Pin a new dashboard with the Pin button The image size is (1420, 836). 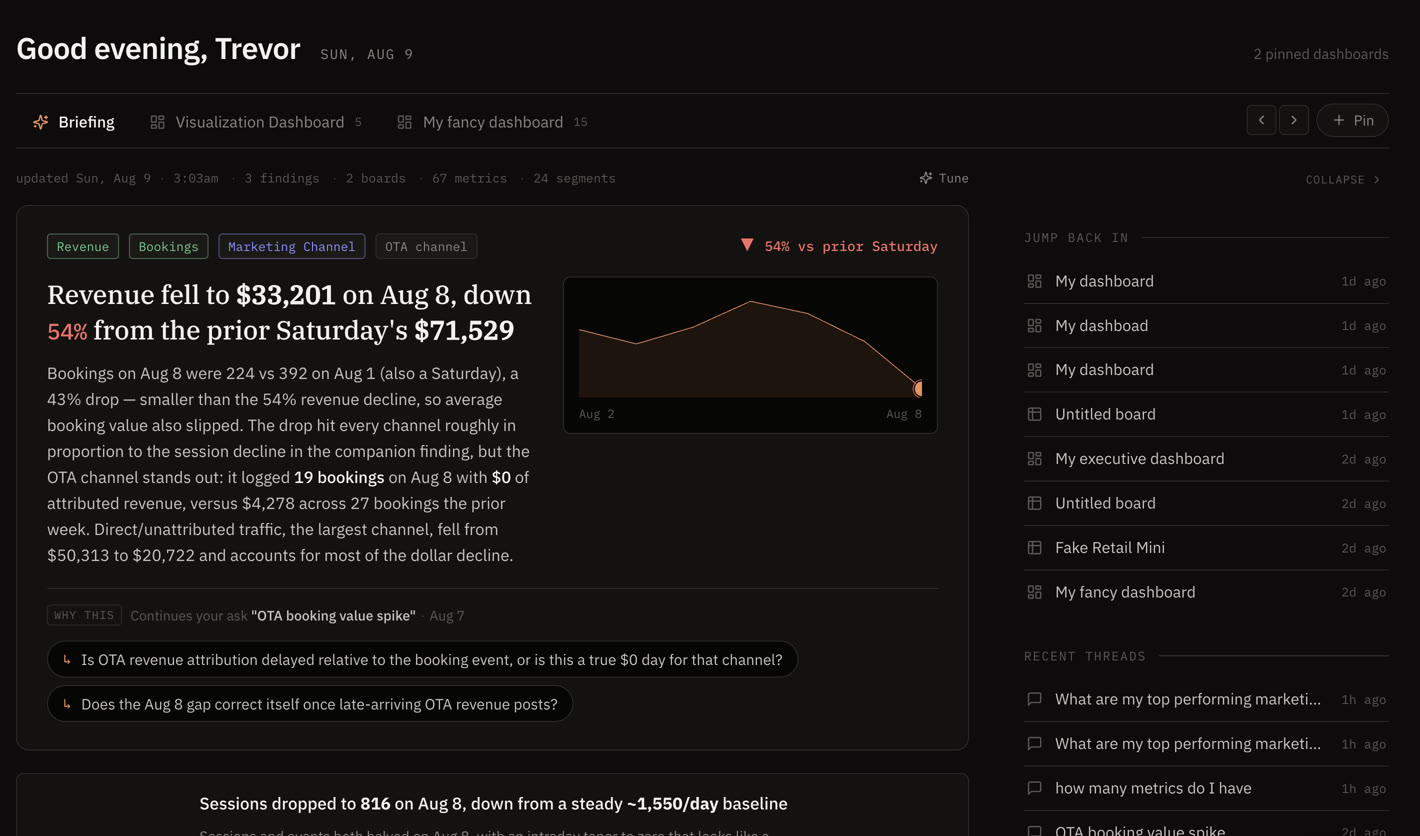tap(1353, 120)
